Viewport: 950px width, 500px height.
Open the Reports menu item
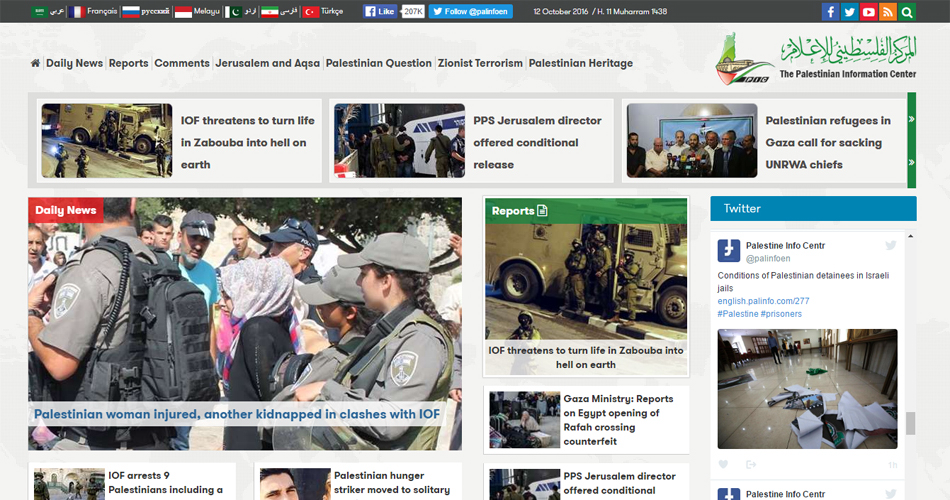128,63
